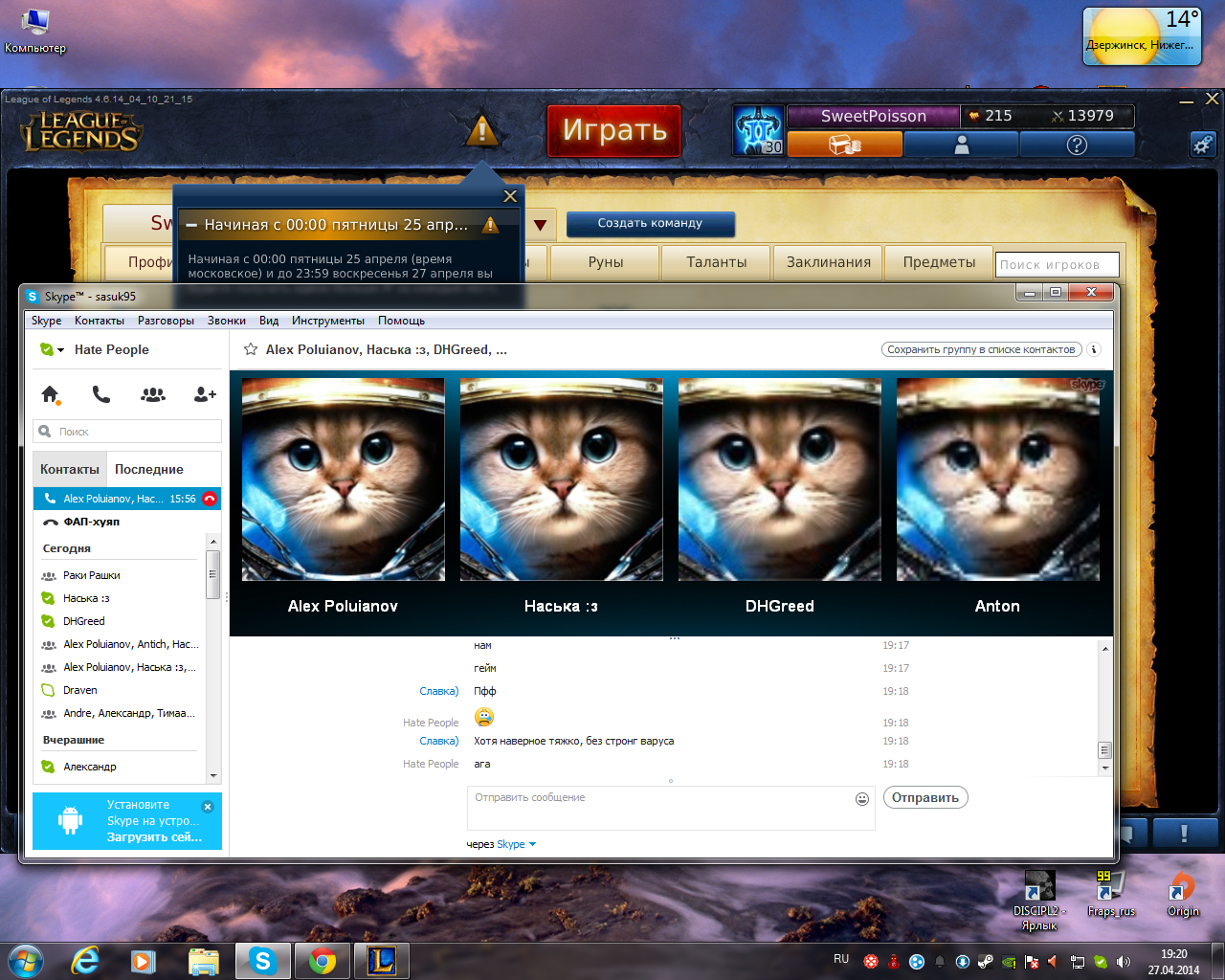End the call with the red hang-up icon

(210, 499)
